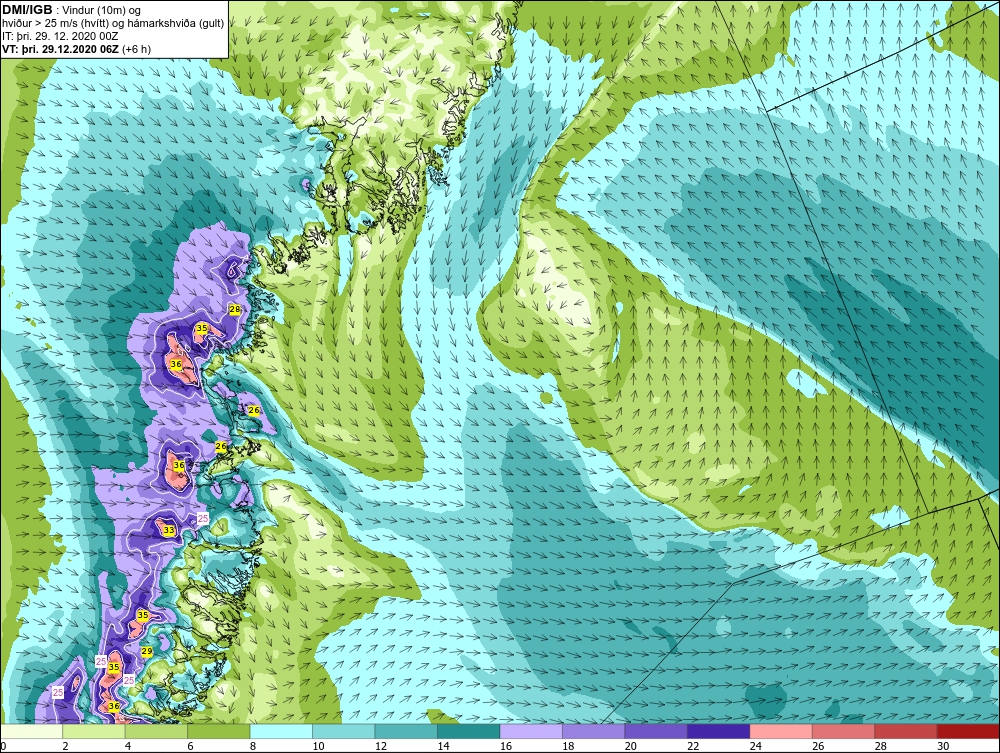The image size is (1000, 753).
Task: Pick the salmon 26–28 m/s legend swatch
Action: point(844,731)
